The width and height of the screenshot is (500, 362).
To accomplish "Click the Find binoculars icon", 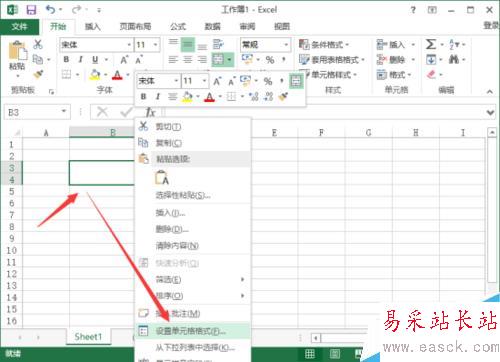I will coord(454,60).
